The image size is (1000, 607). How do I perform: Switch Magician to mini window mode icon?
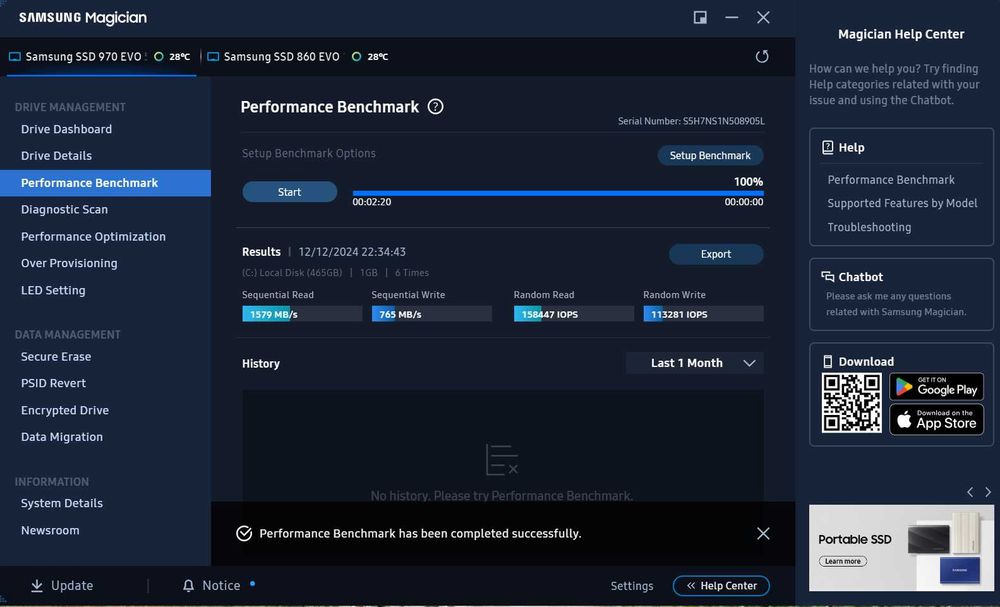(x=700, y=17)
